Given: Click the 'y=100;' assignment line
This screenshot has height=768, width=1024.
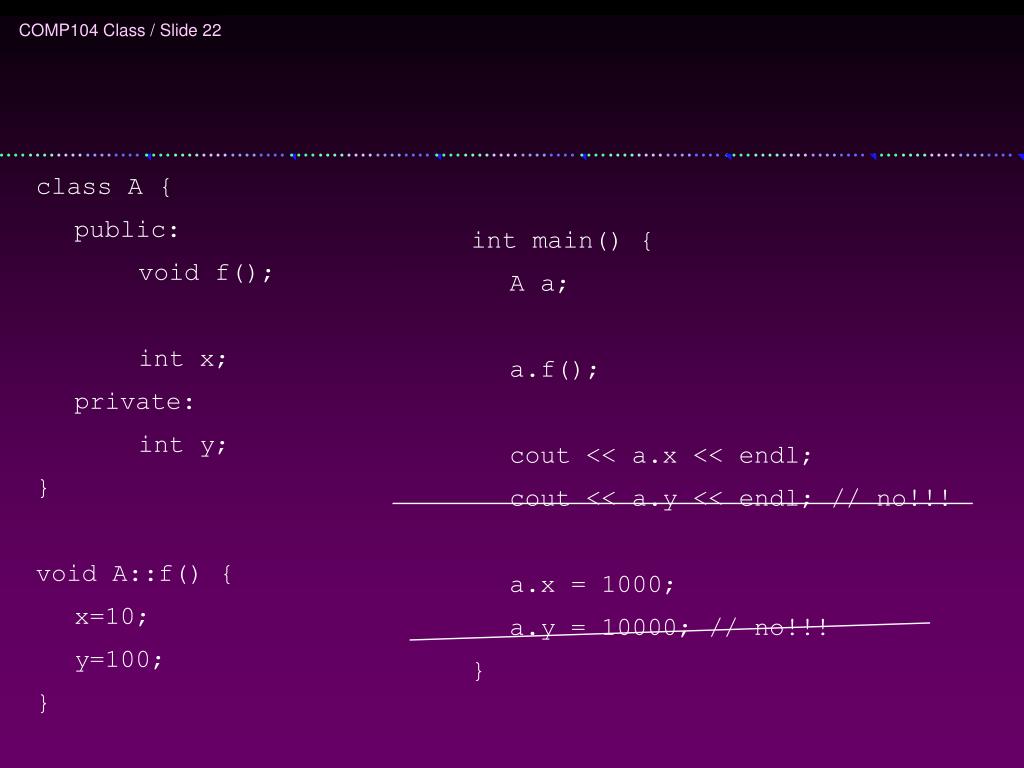Looking at the screenshot, I should coord(119,660).
